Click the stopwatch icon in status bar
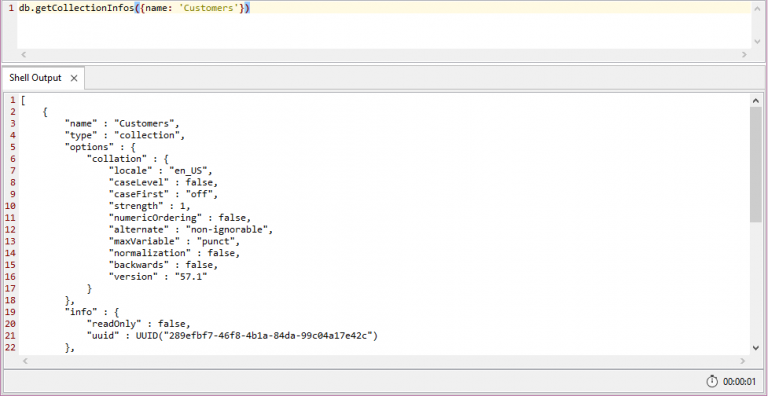The height and width of the screenshot is (396, 768). [x=712, y=381]
